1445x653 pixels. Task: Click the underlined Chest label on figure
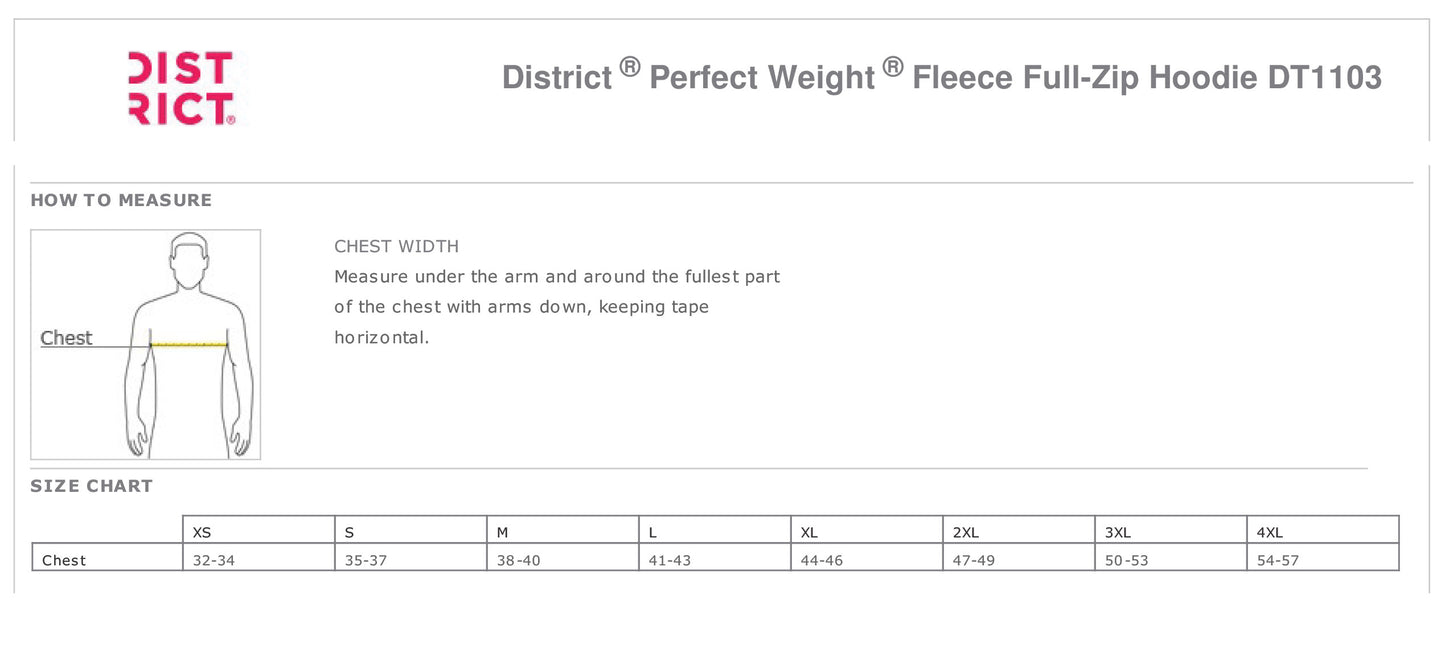66,338
